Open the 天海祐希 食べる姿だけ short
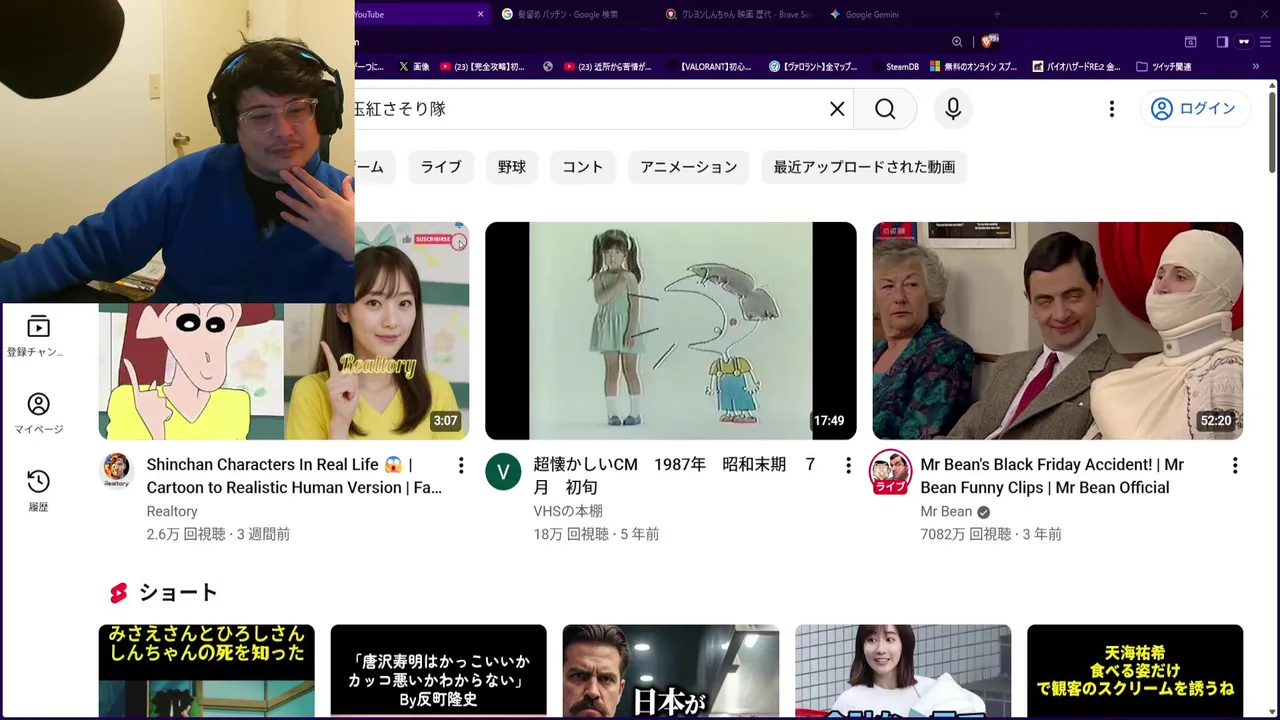Screen dimensions: 1280x720 pos(1135,671)
